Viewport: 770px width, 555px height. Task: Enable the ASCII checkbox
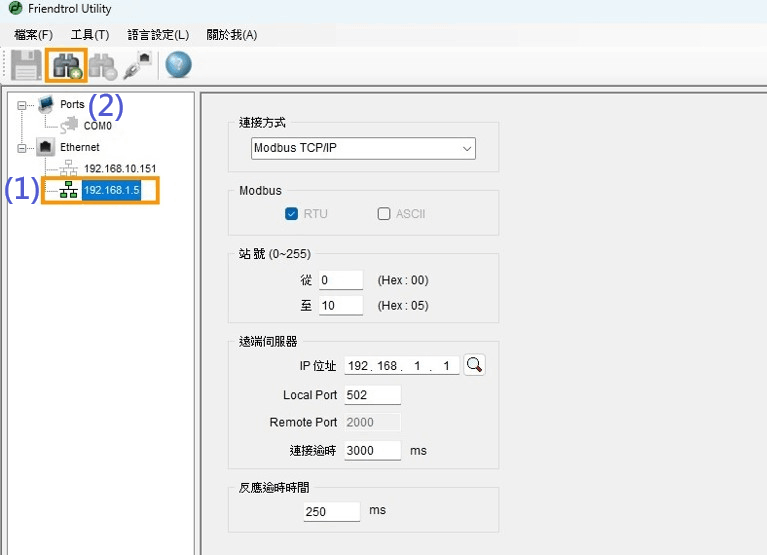tap(384, 214)
